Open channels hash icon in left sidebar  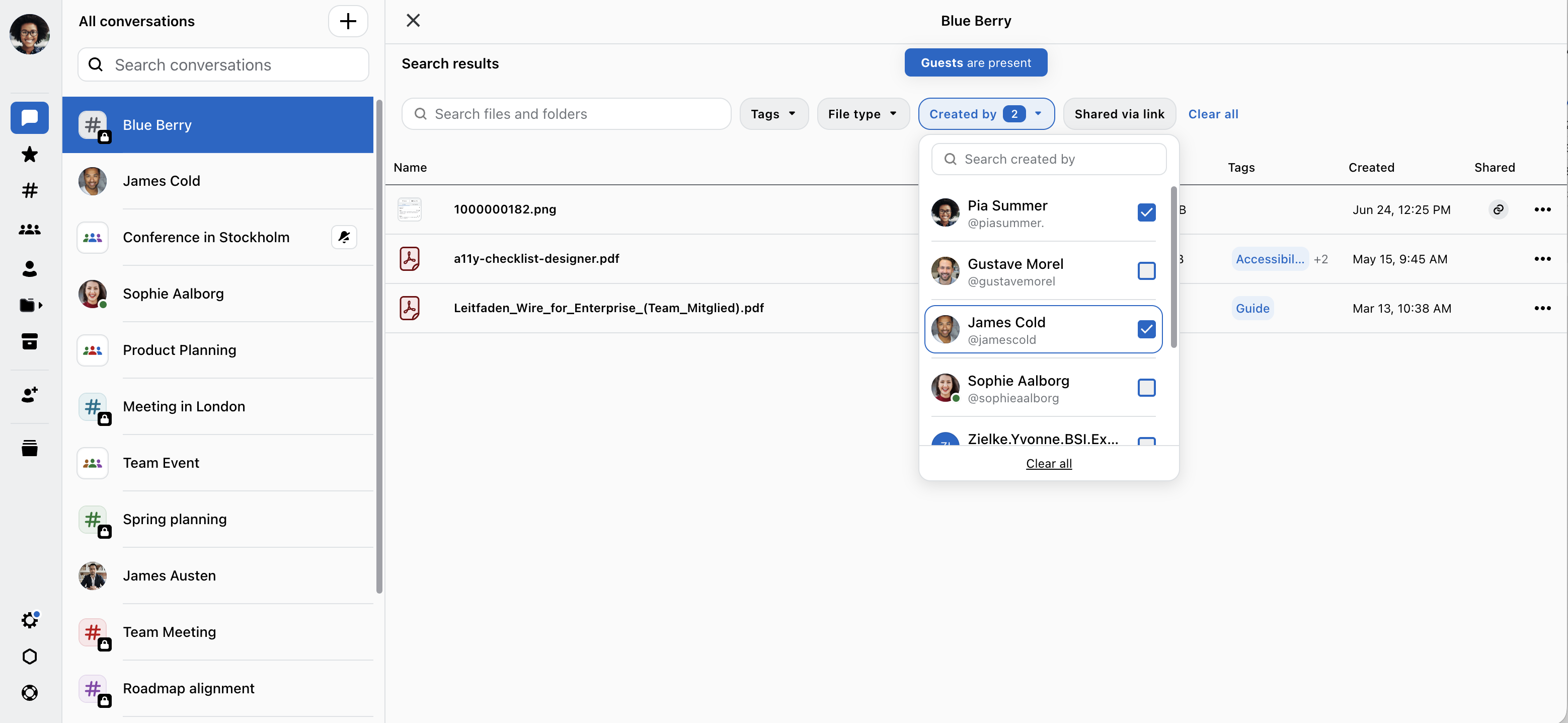(29, 191)
